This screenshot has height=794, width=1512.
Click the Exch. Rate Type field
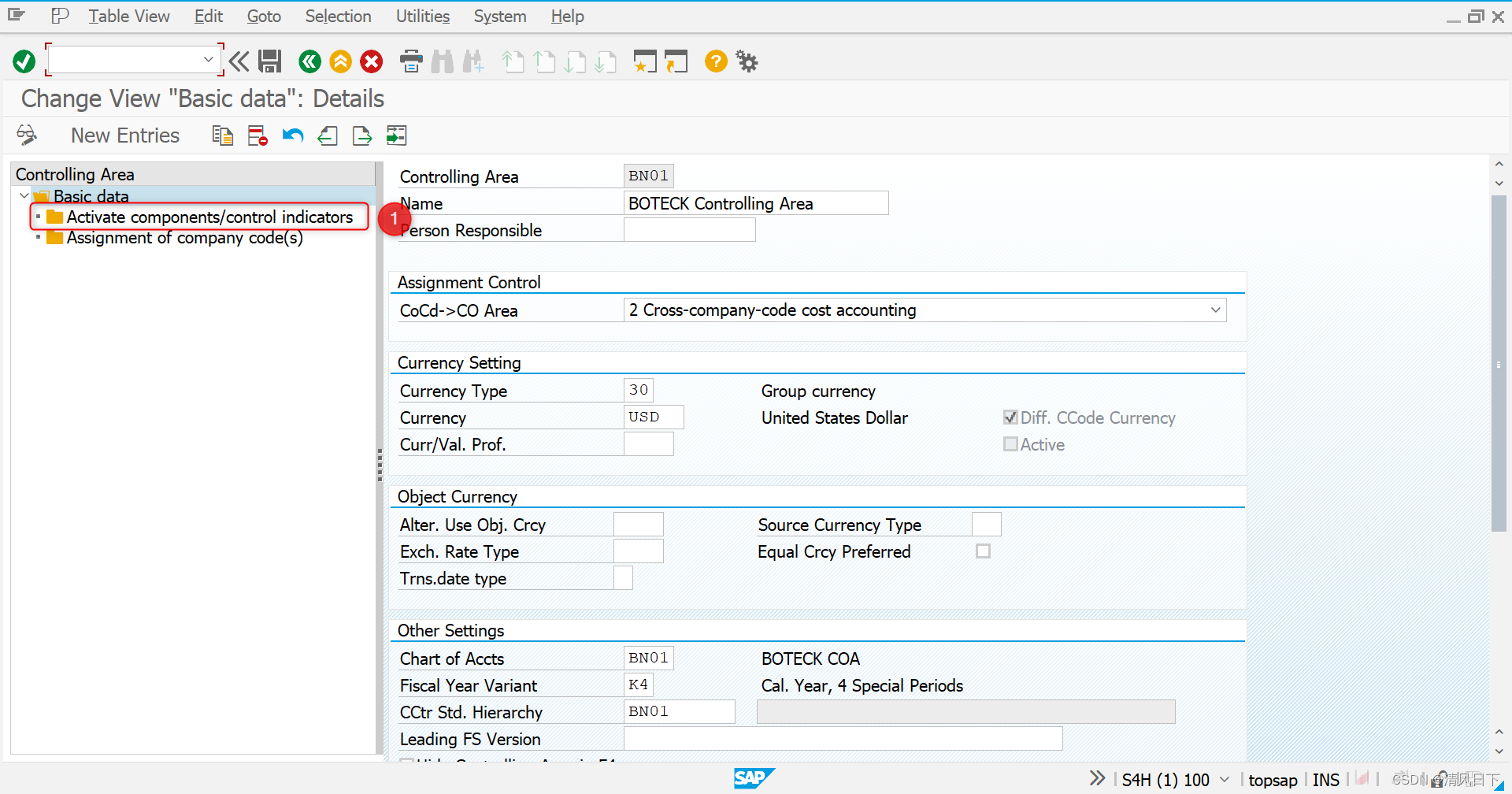[638, 551]
